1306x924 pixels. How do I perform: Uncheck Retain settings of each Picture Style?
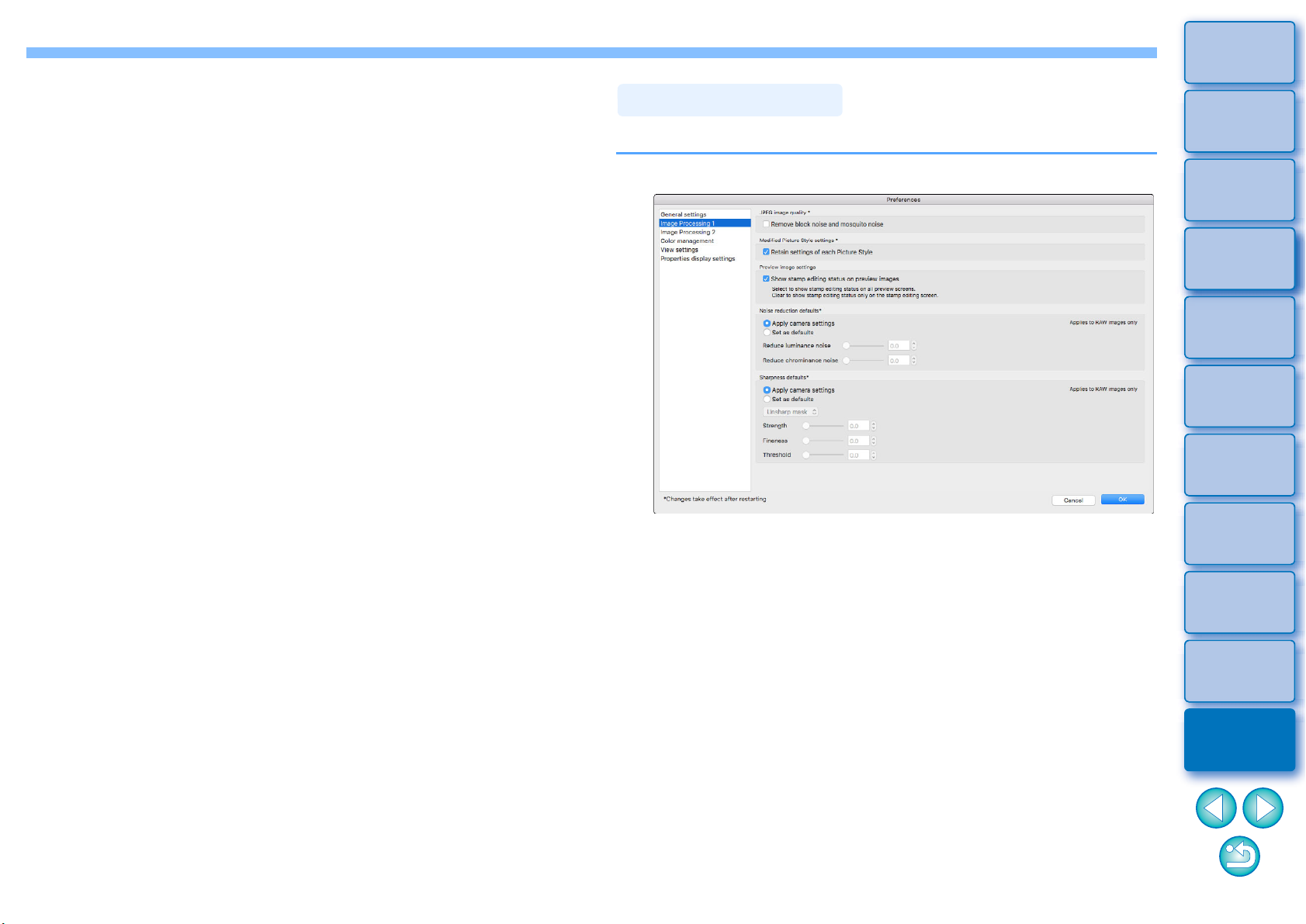(x=766, y=252)
